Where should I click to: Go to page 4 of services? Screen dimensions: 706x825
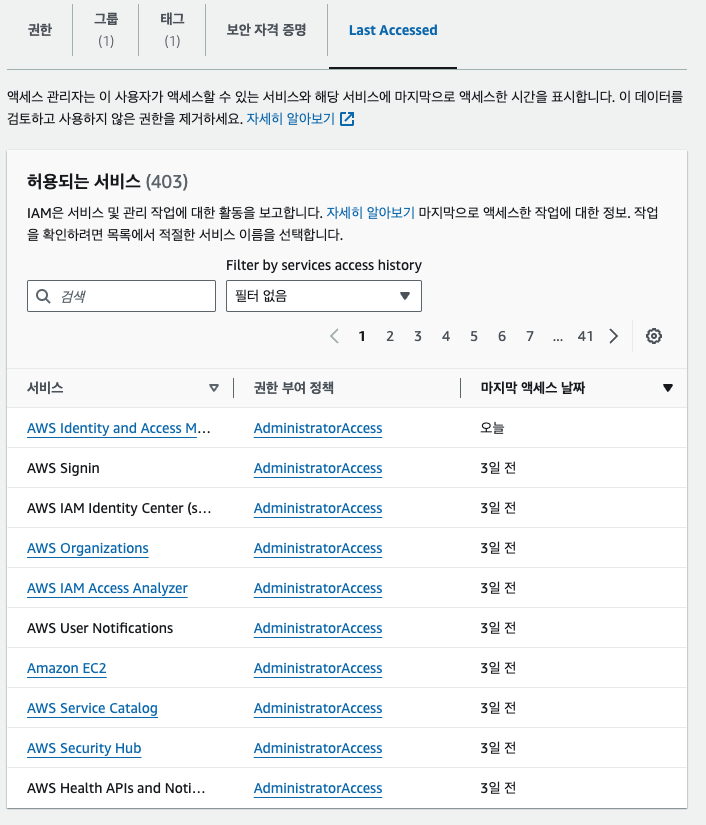[446, 336]
